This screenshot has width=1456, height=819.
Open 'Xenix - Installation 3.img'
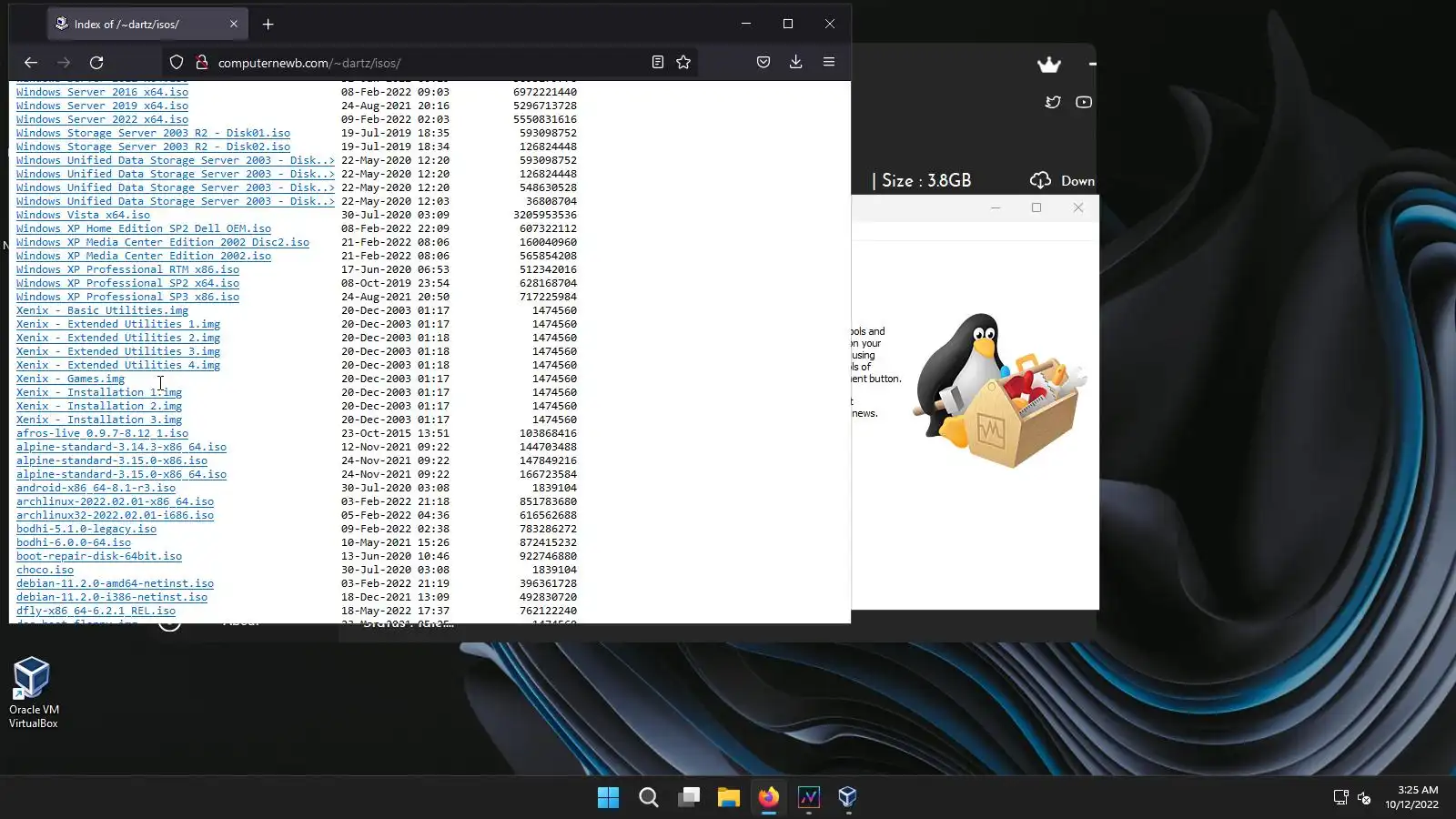(x=99, y=420)
